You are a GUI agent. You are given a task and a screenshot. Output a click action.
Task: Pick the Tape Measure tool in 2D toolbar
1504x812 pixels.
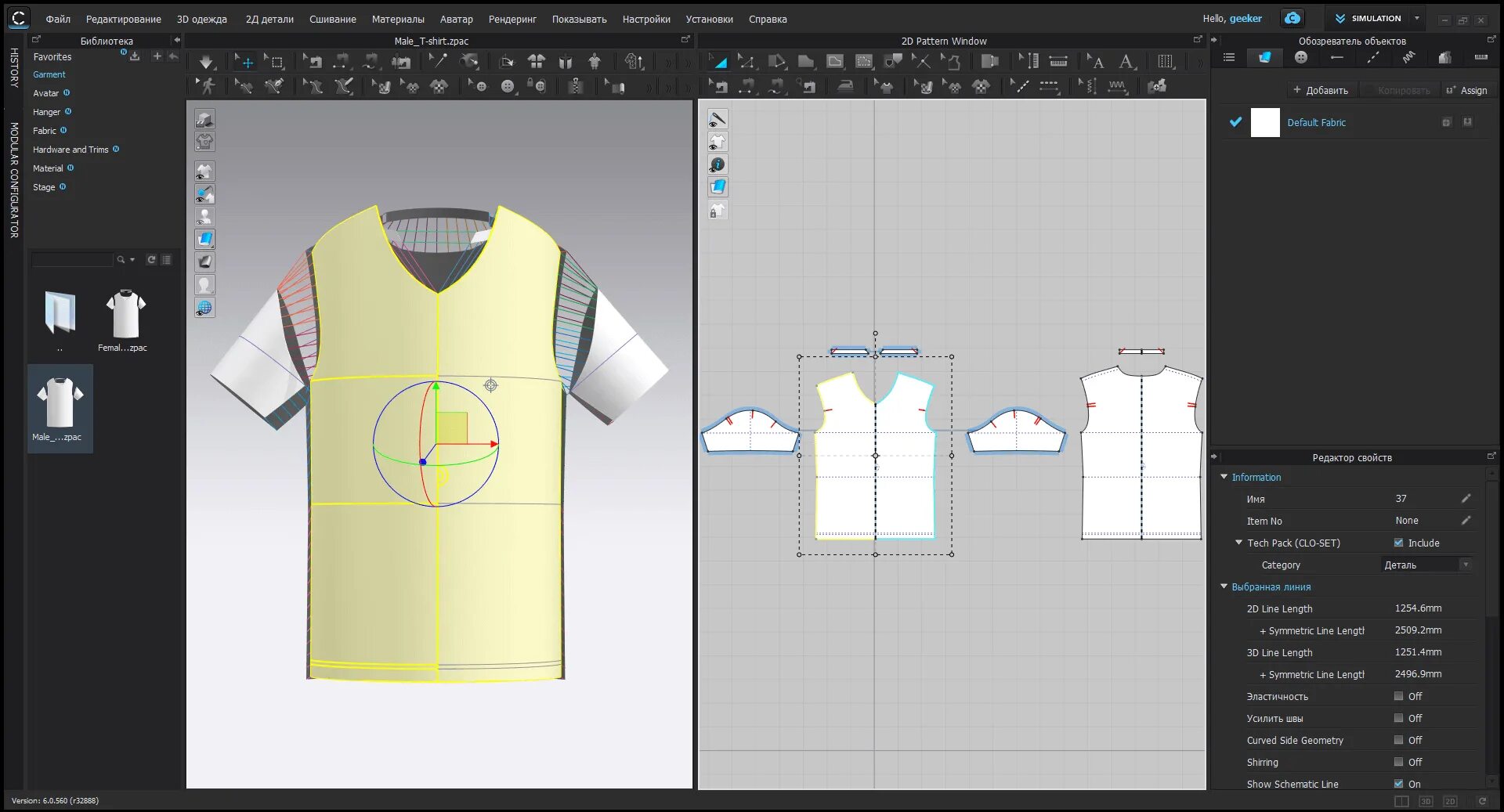[x=1058, y=61]
